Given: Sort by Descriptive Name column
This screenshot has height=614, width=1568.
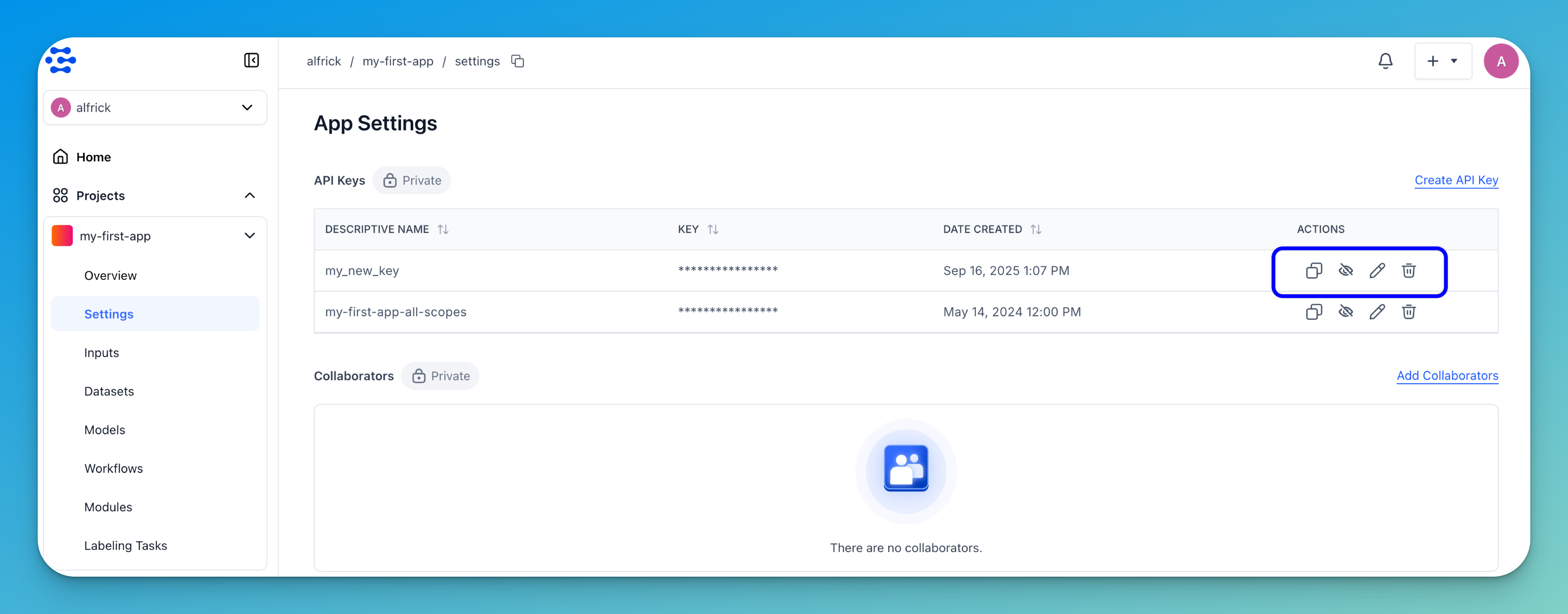Looking at the screenshot, I should 443,230.
